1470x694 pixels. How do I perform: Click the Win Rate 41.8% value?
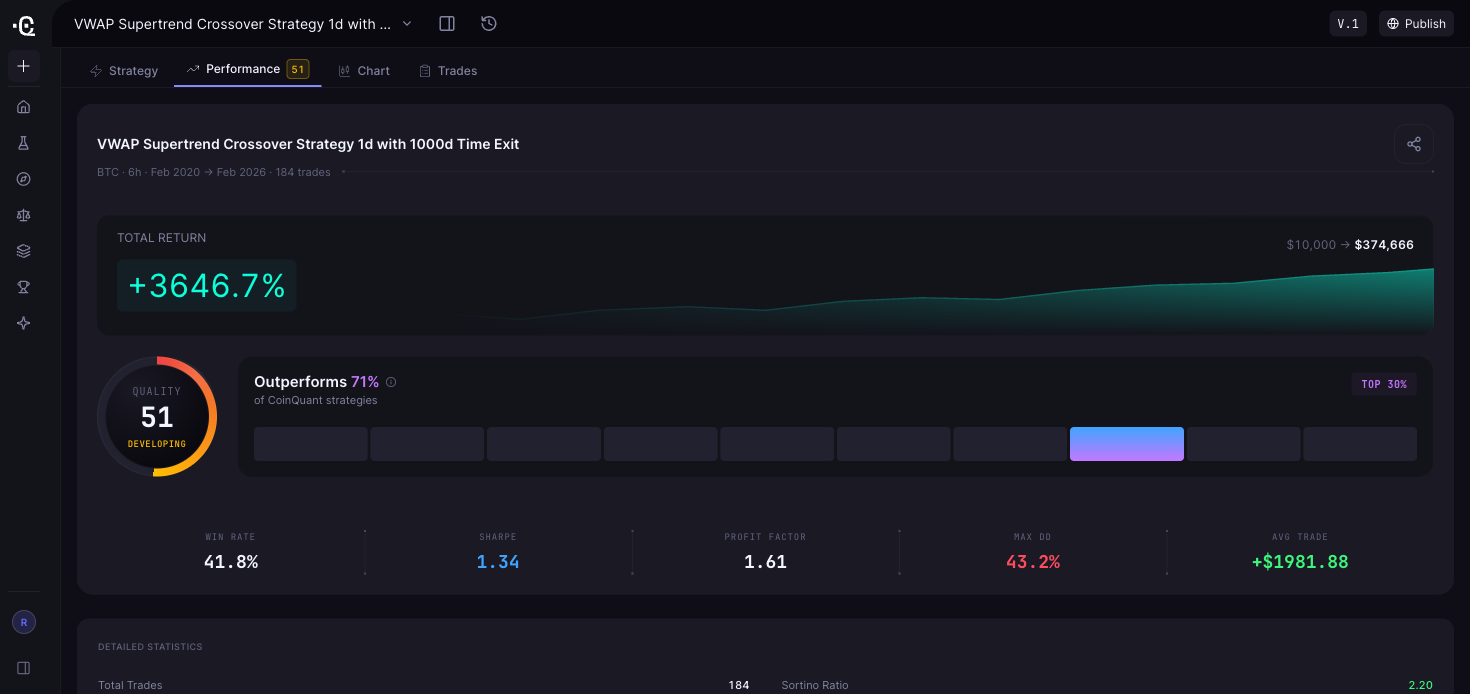(231, 562)
